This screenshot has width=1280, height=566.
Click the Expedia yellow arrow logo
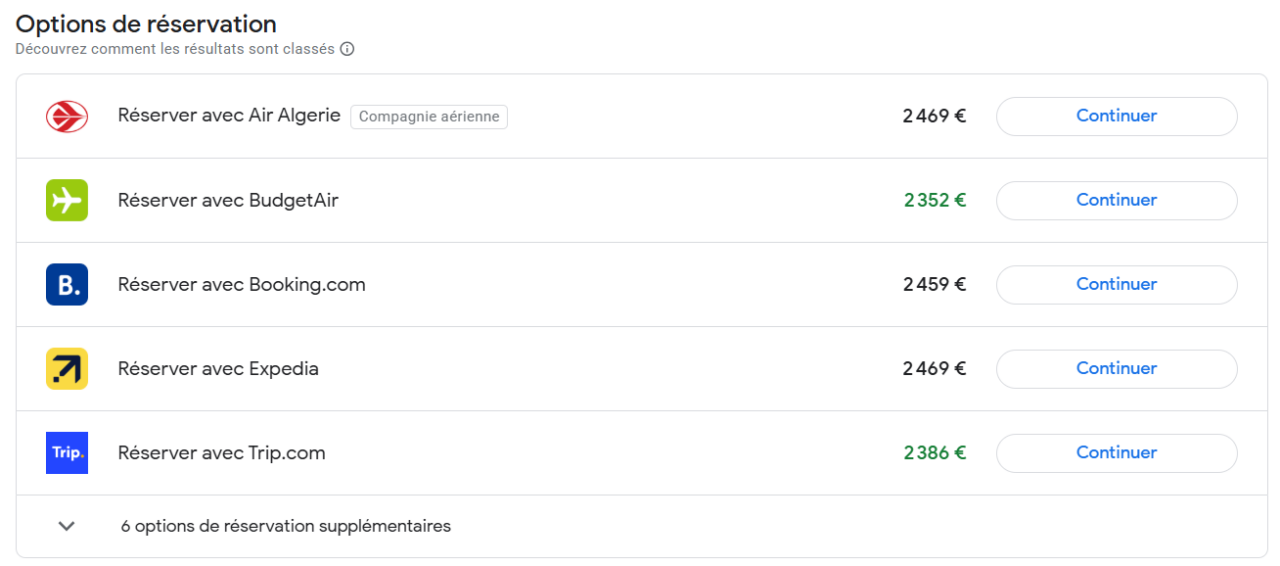point(67,368)
